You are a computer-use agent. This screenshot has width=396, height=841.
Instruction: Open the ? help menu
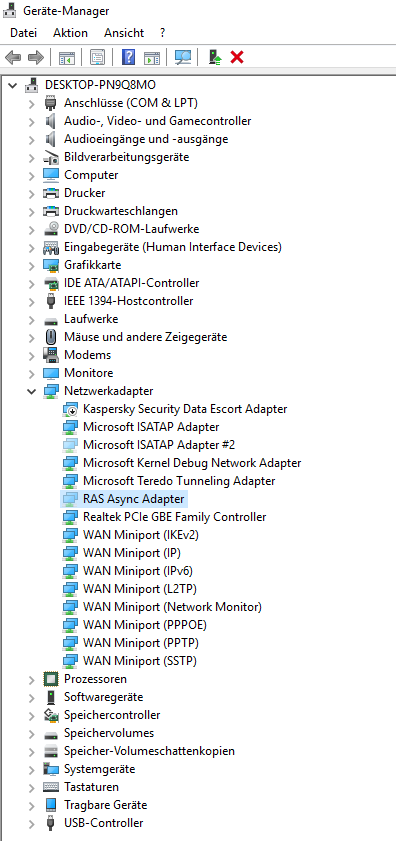pos(163,33)
